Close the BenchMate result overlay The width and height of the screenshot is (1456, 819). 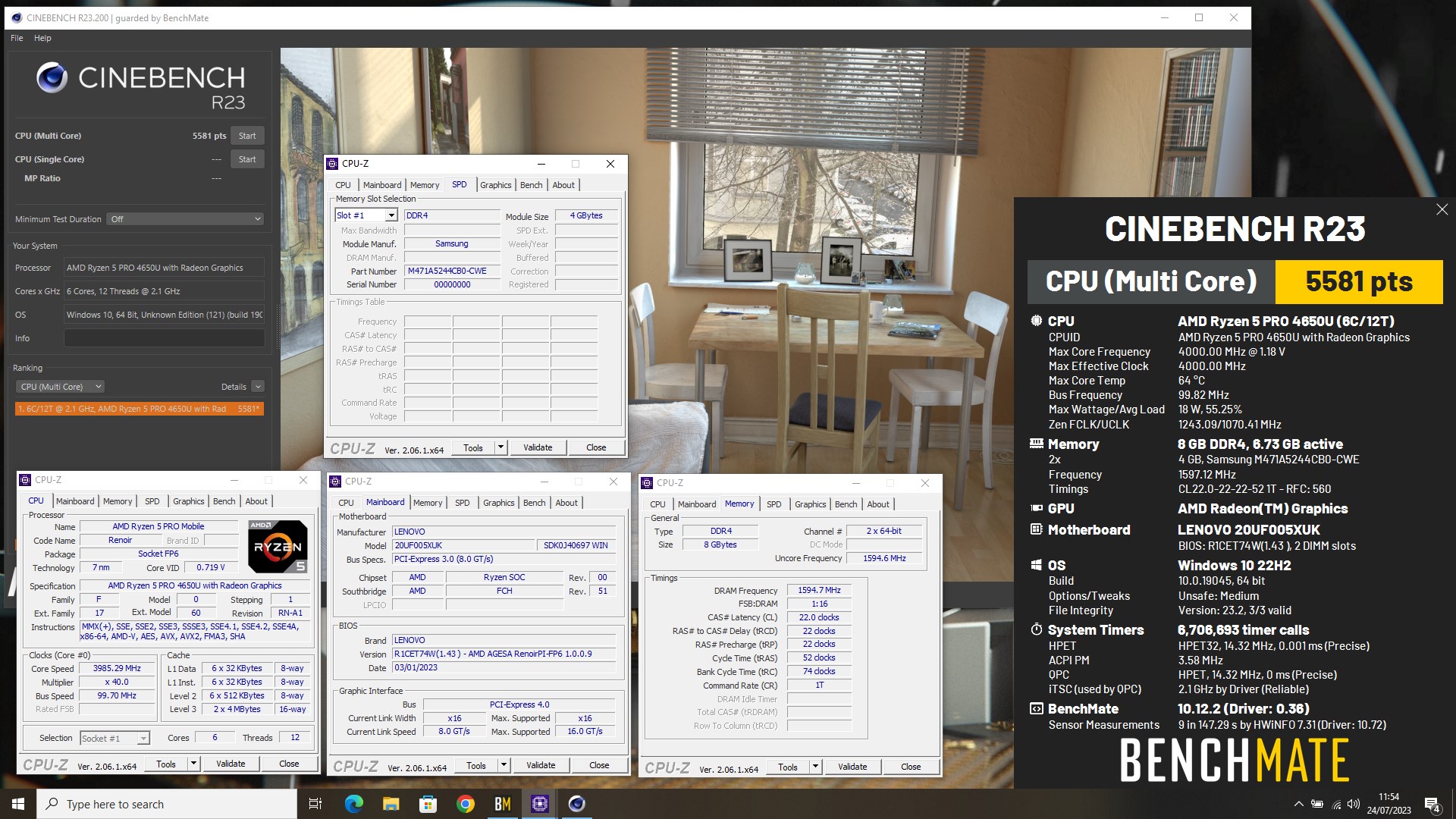(1442, 209)
